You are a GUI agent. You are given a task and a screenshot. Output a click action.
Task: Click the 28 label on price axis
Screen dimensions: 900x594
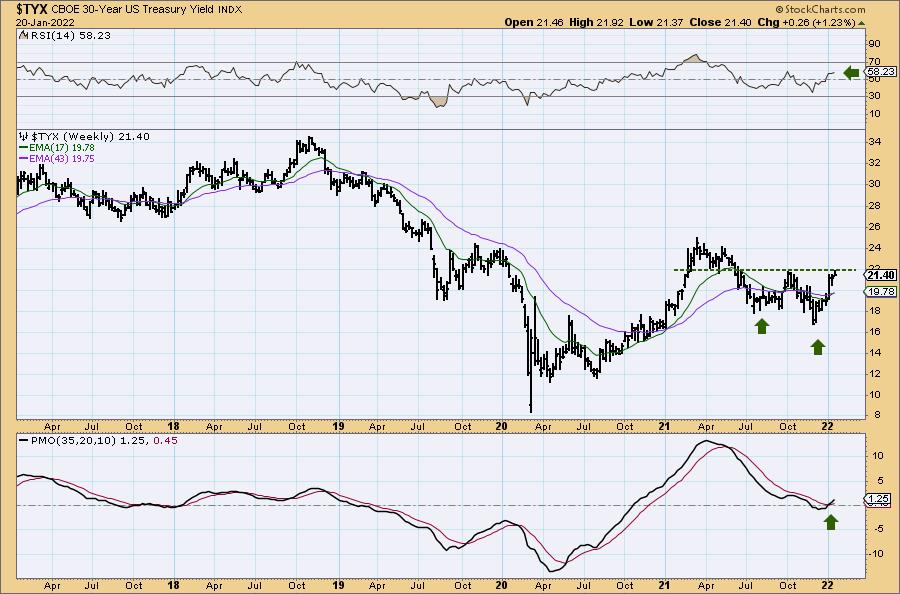pyautogui.click(x=875, y=205)
